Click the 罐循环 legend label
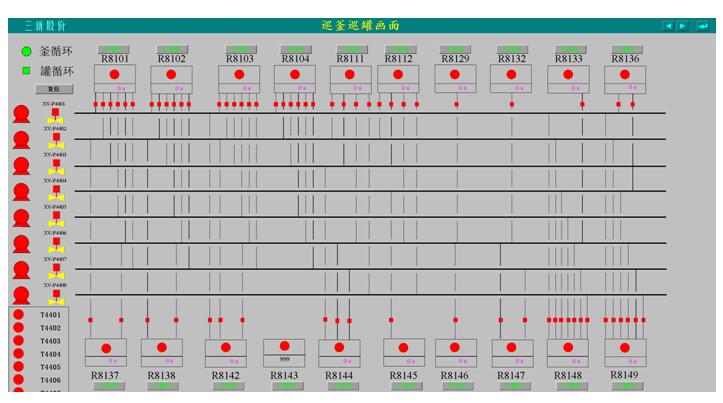Viewport: 723px width, 403px height. pos(57,71)
